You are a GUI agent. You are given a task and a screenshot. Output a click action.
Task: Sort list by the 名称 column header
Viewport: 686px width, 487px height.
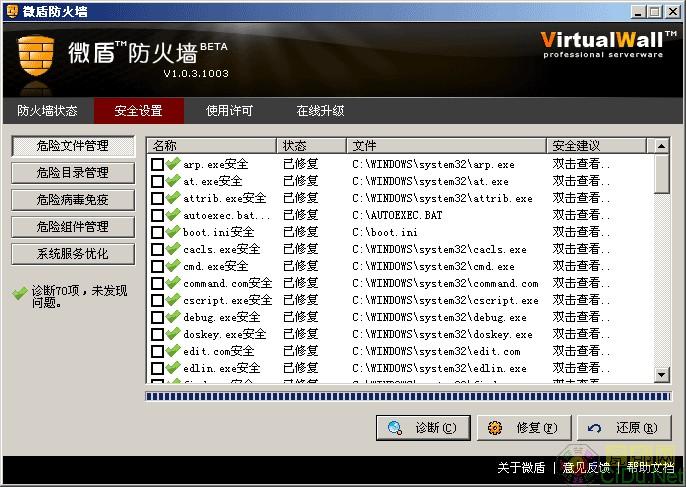[211, 146]
